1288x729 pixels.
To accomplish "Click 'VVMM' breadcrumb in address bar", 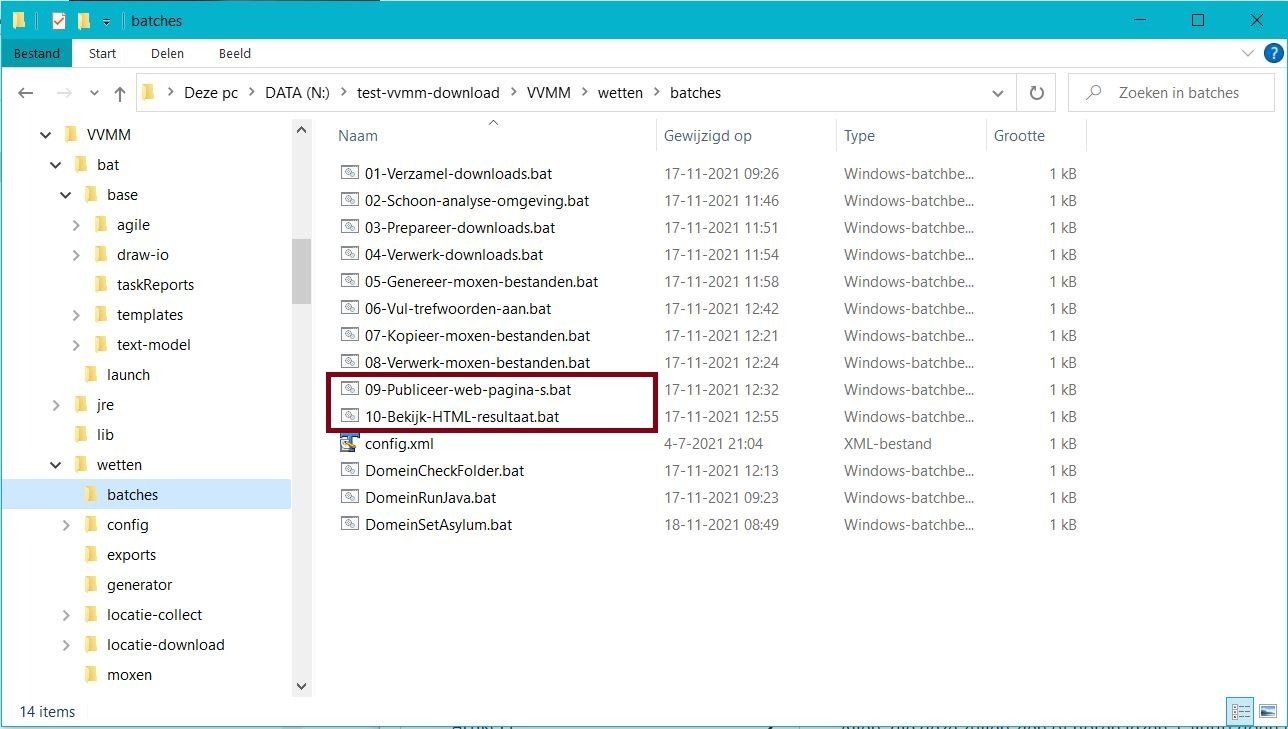I will point(549,93).
